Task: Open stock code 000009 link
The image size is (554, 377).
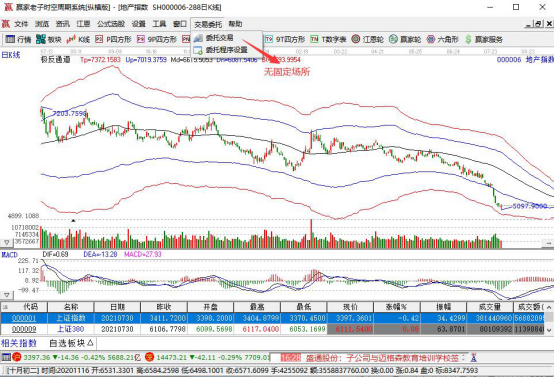Action: [24, 329]
